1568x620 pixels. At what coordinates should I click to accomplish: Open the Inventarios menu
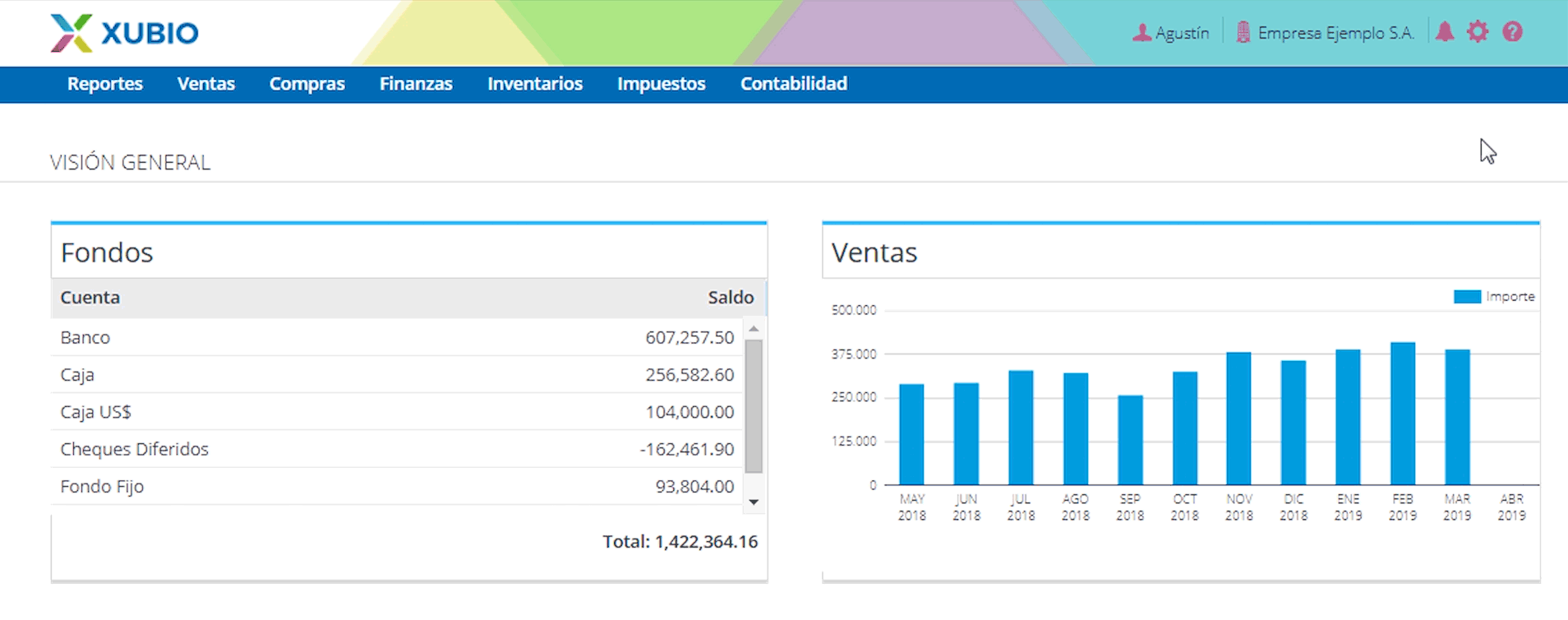pos(535,84)
